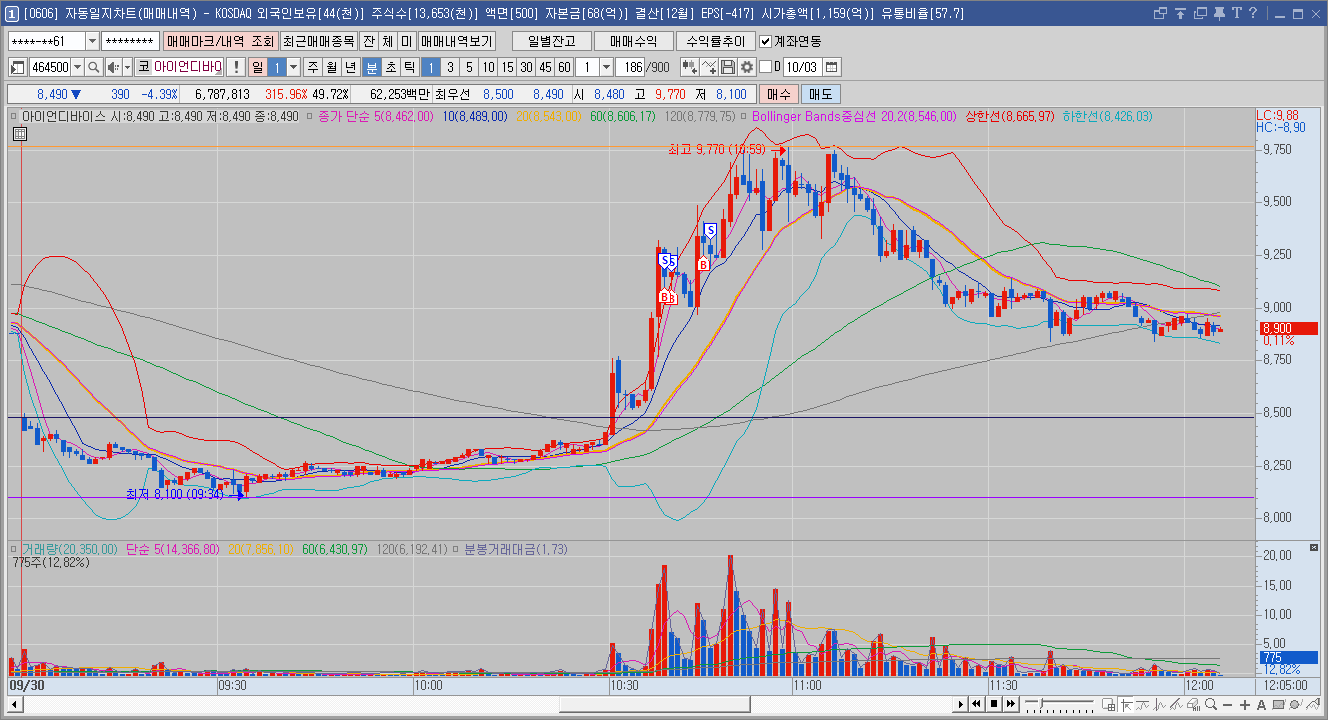
Task: Expand the speaker icon dropdown arrow
Action: coord(127,67)
